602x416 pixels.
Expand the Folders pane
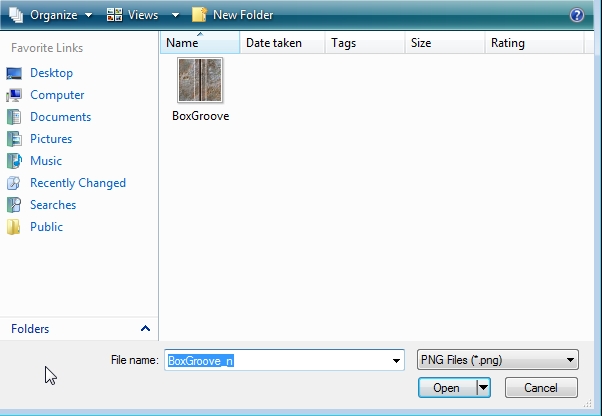pos(145,329)
